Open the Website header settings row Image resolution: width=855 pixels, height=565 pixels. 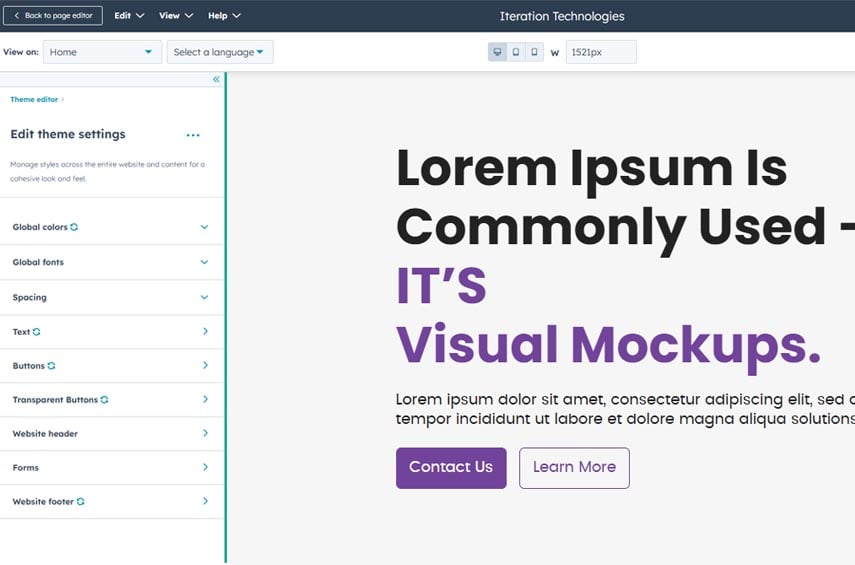tap(112, 434)
